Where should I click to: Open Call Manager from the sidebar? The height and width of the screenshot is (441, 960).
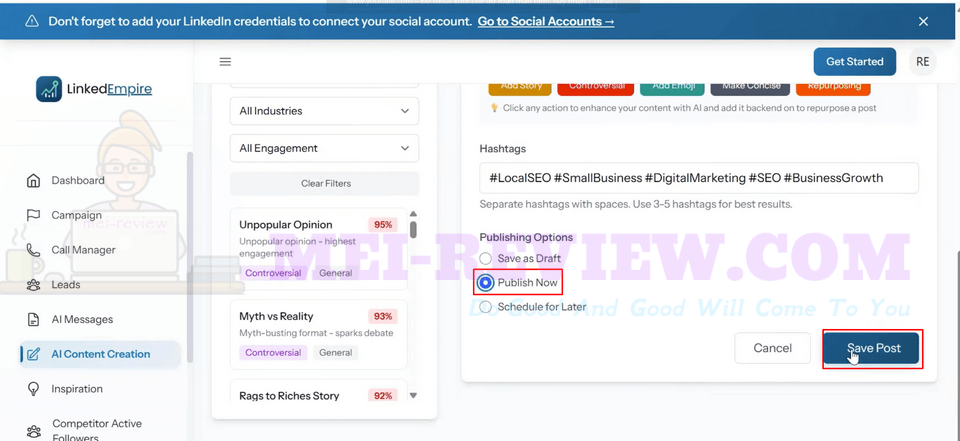click(x=83, y=250)
